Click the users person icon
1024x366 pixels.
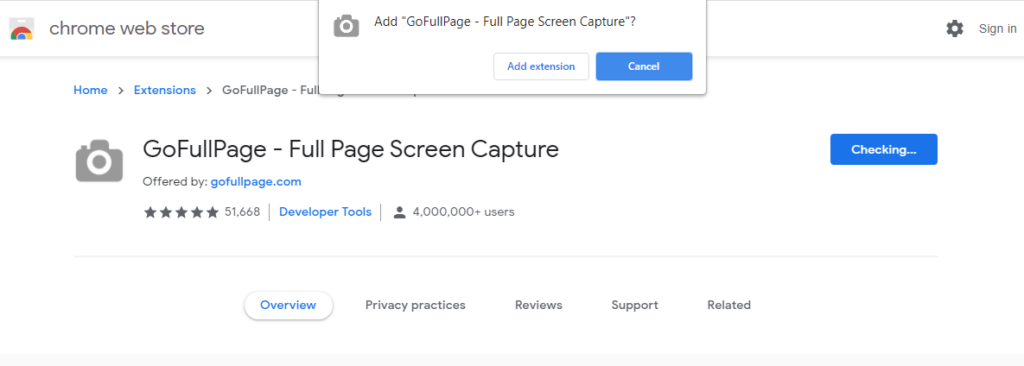(x=400, y=212)
